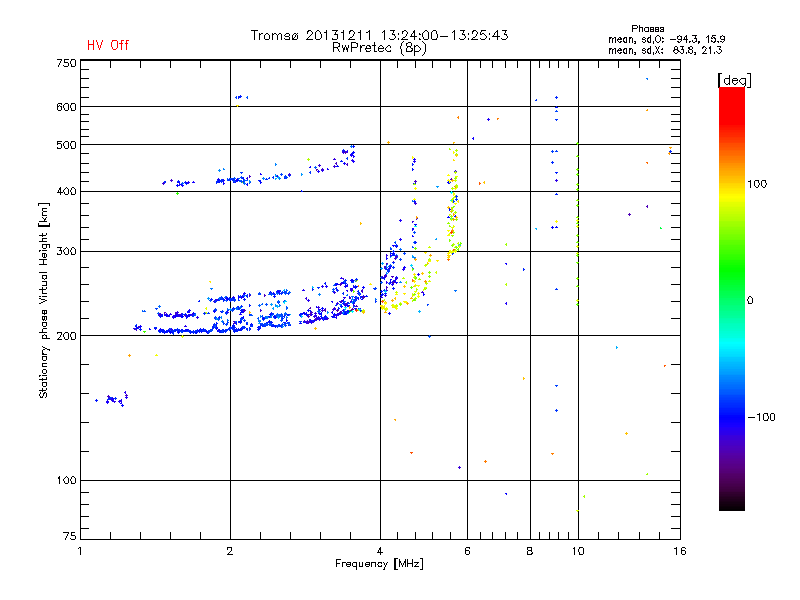The height and width of the screenshot is (600, 800).
Task: Click the [deg] colorbar unit label
Action: (x=734, y=81)
